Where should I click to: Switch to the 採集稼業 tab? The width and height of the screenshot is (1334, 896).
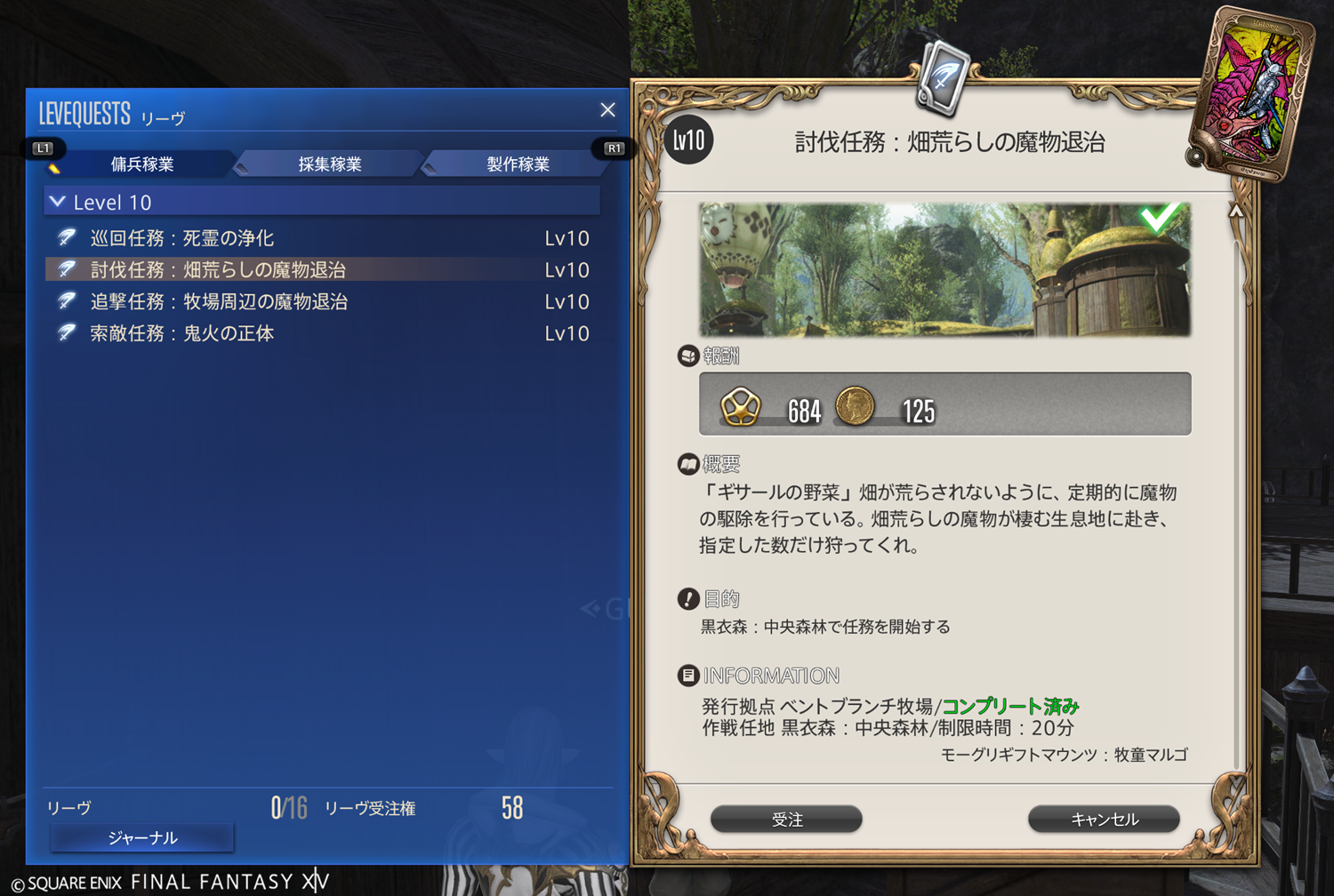[330, 164]
